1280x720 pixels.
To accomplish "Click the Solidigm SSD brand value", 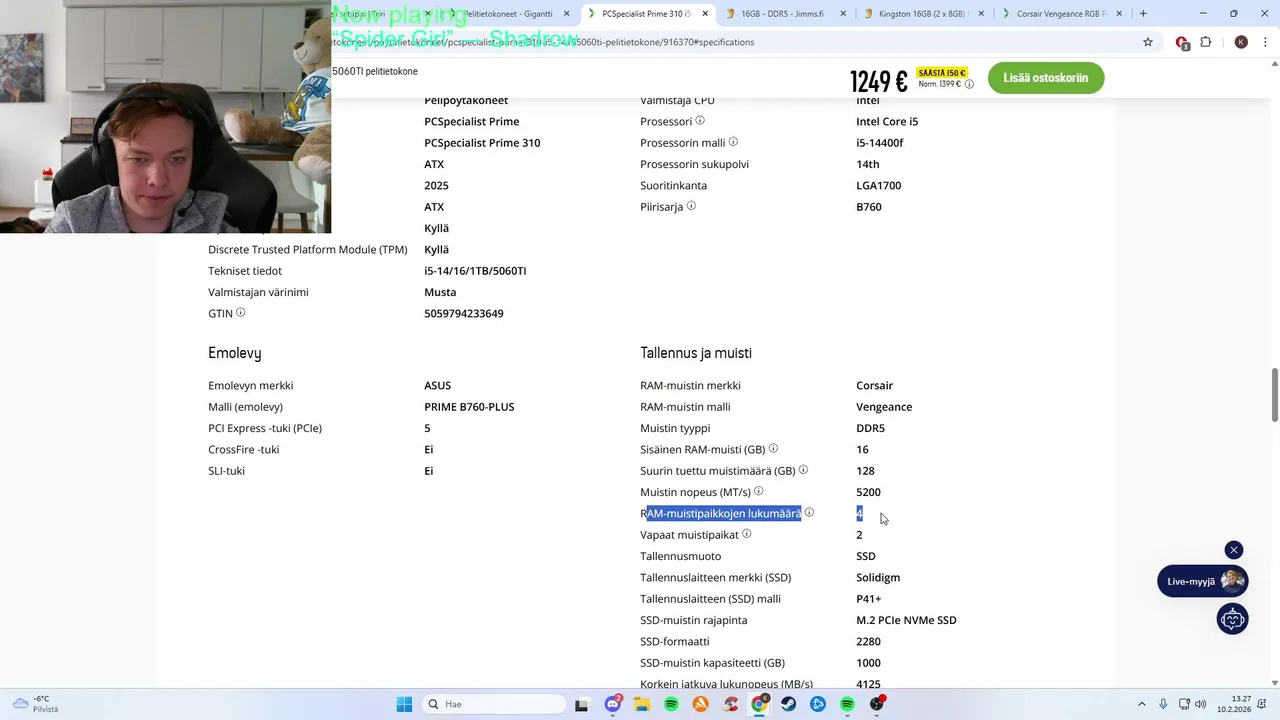I will pyautogui.click(x=878, y=577).
